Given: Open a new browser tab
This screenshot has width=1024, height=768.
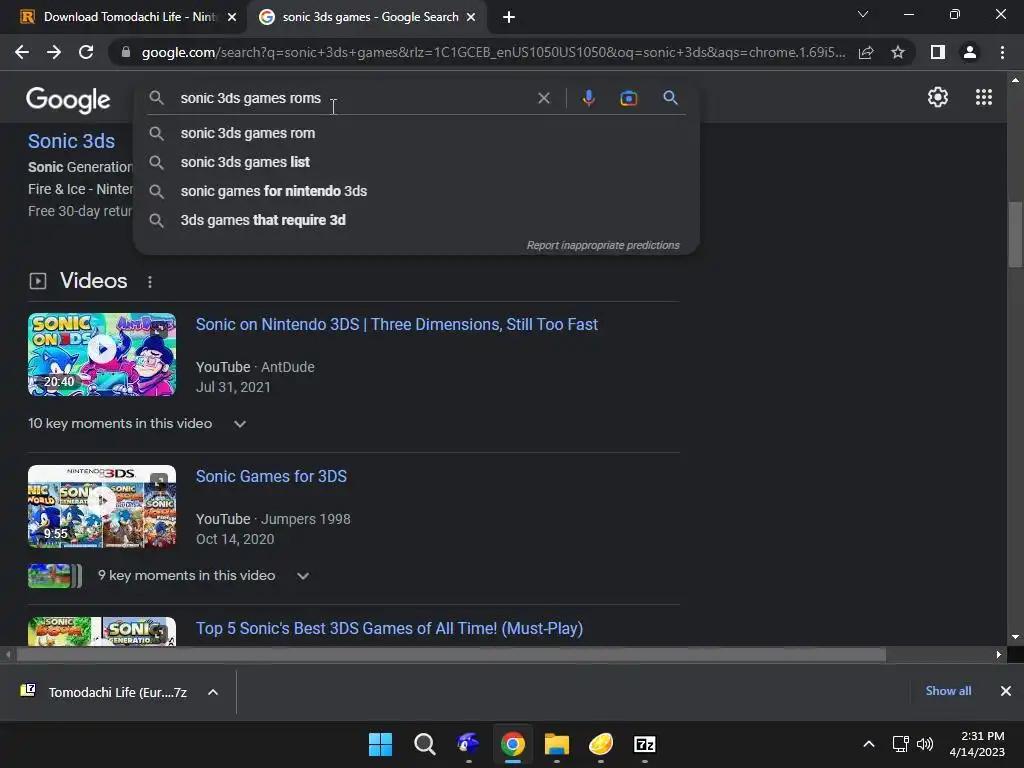Looking at the screenshot, I should click(509, 17).
